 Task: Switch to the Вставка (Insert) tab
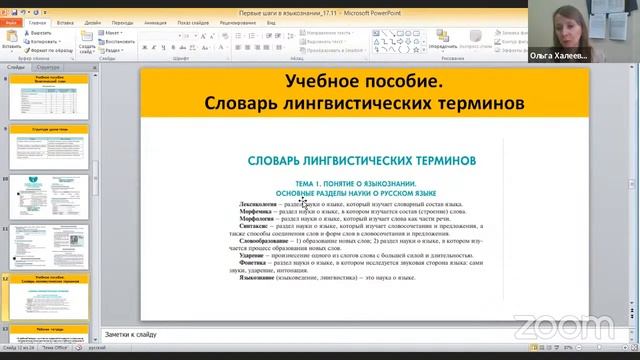[x=65, y=23]
